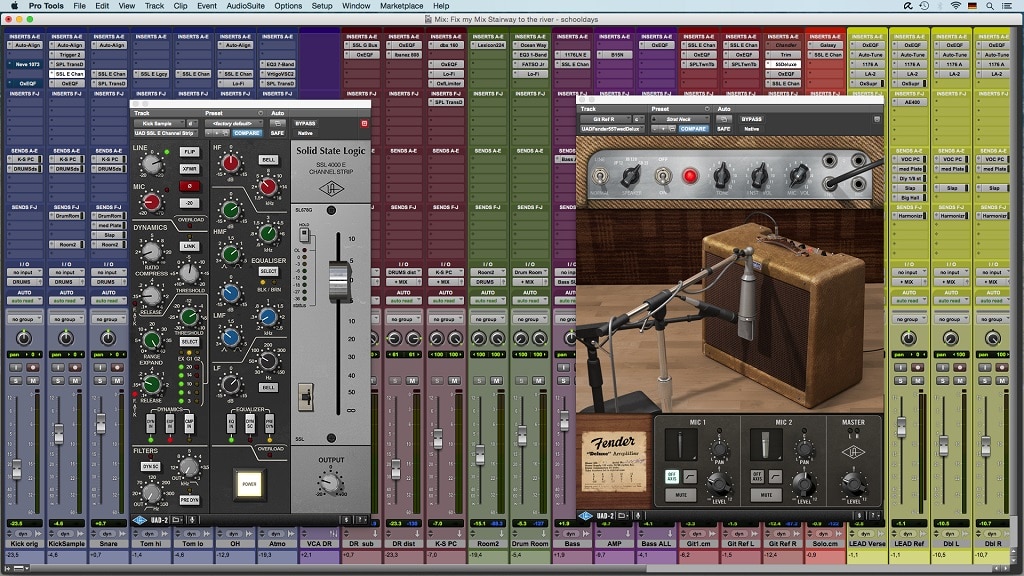Open the Setup menu
1024x576 pixels.
[x=322, y=6]
